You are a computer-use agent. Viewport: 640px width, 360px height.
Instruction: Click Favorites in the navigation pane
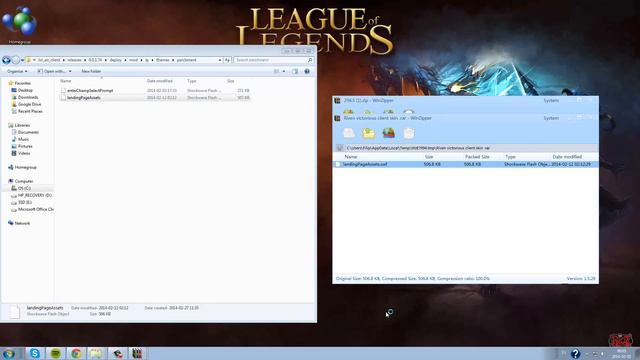tap(22, 83)
